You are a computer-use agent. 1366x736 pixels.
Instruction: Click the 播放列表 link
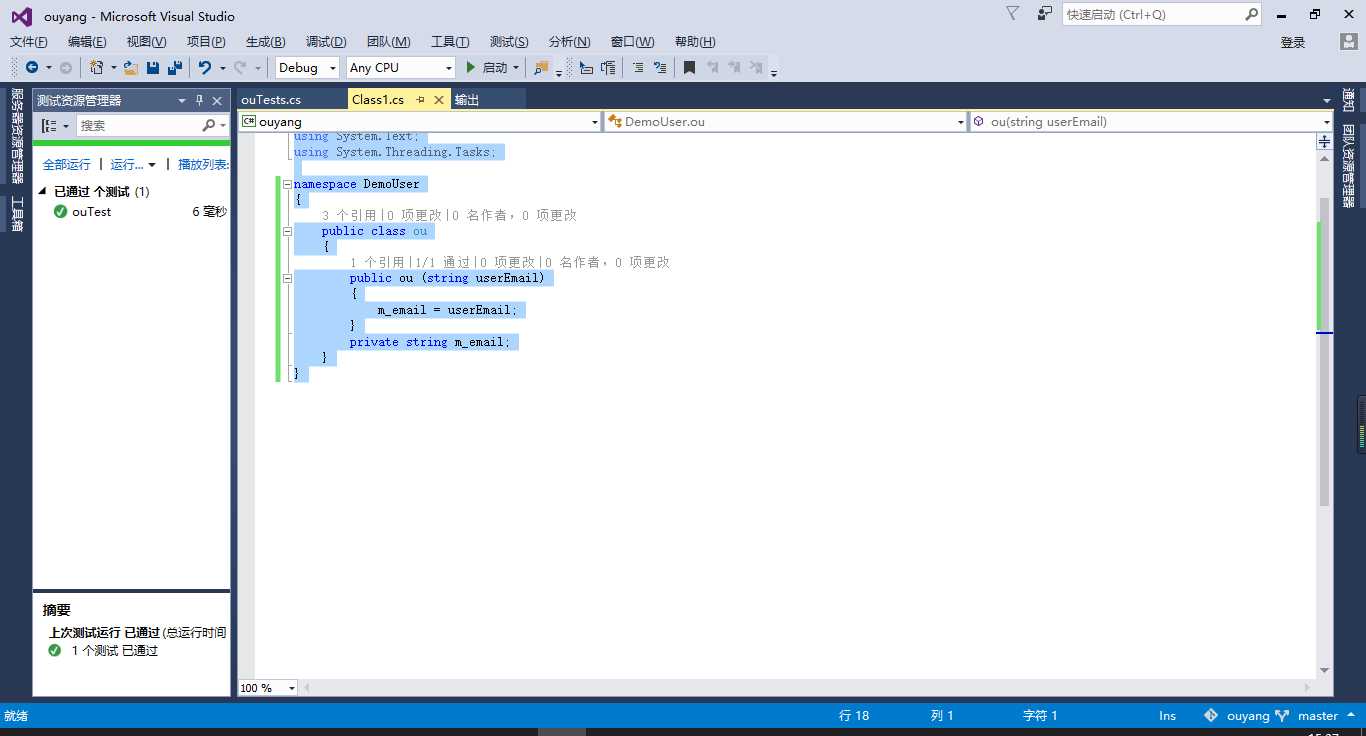coord(203,165)
